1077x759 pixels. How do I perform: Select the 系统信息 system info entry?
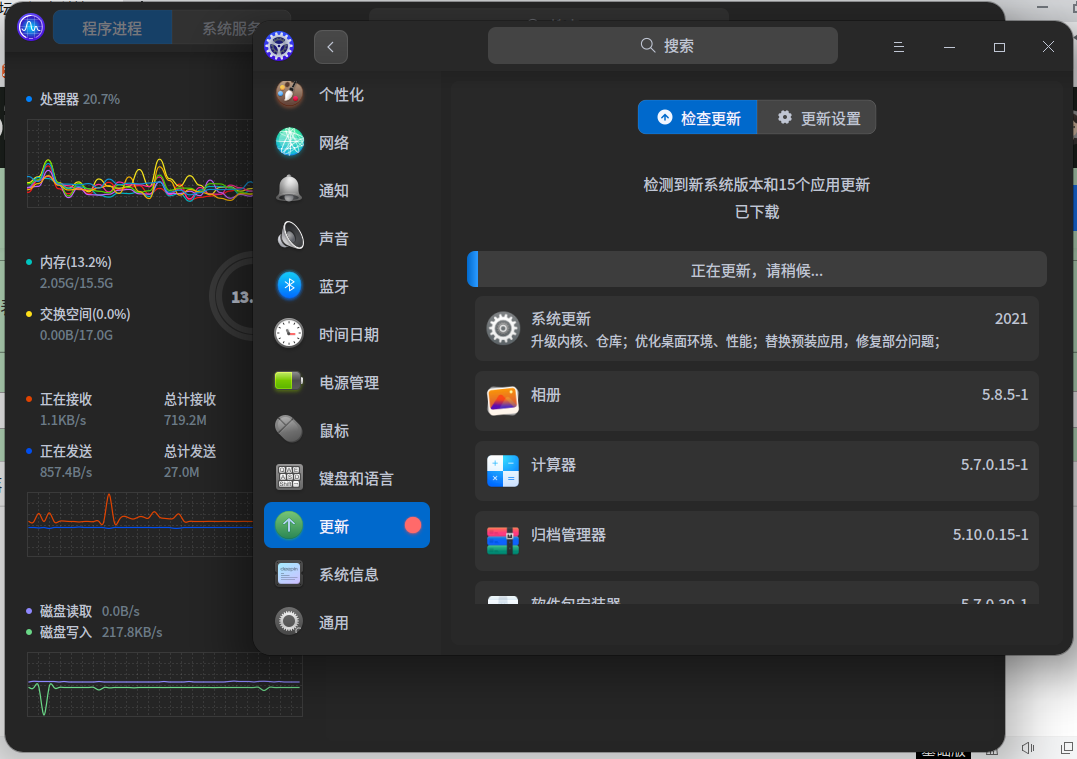click(347, 574)
